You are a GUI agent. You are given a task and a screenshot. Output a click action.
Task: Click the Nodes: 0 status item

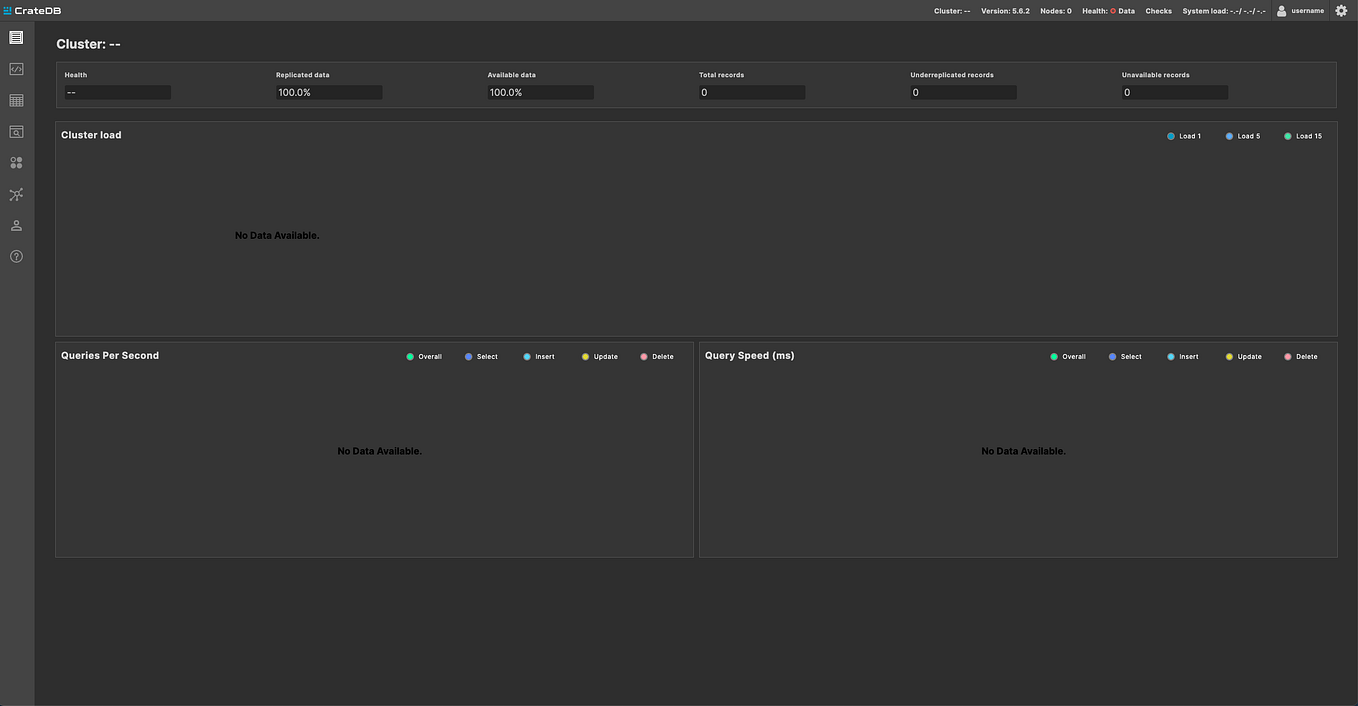(x=1056, y=10)
